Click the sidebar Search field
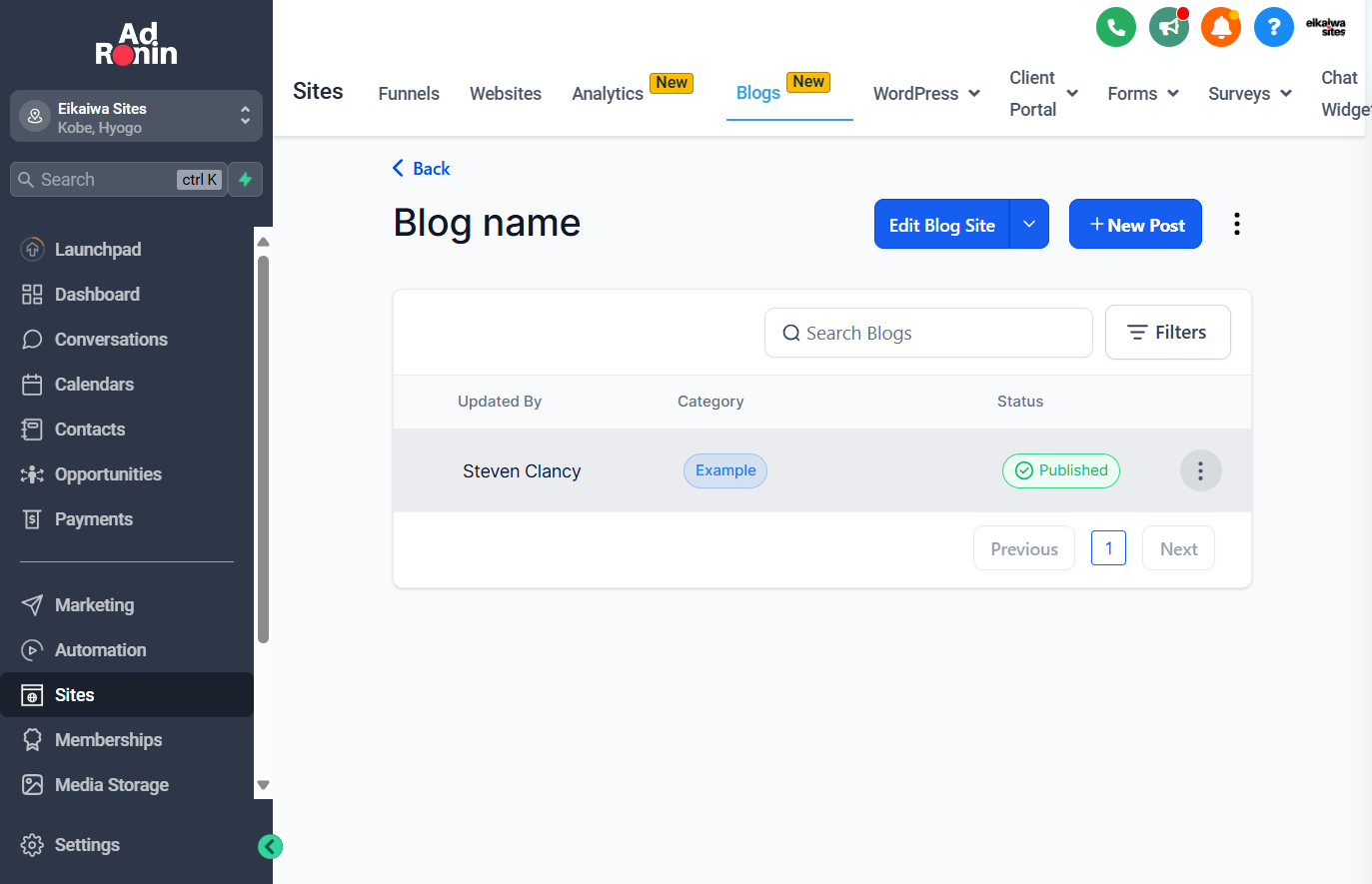Viewport: 1372px width, 884px height. (x=118, y=180)
